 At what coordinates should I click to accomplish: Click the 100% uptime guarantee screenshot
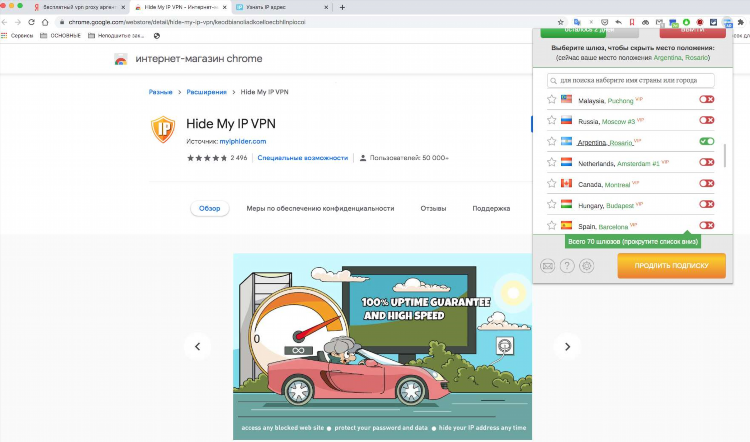[382, 346]
